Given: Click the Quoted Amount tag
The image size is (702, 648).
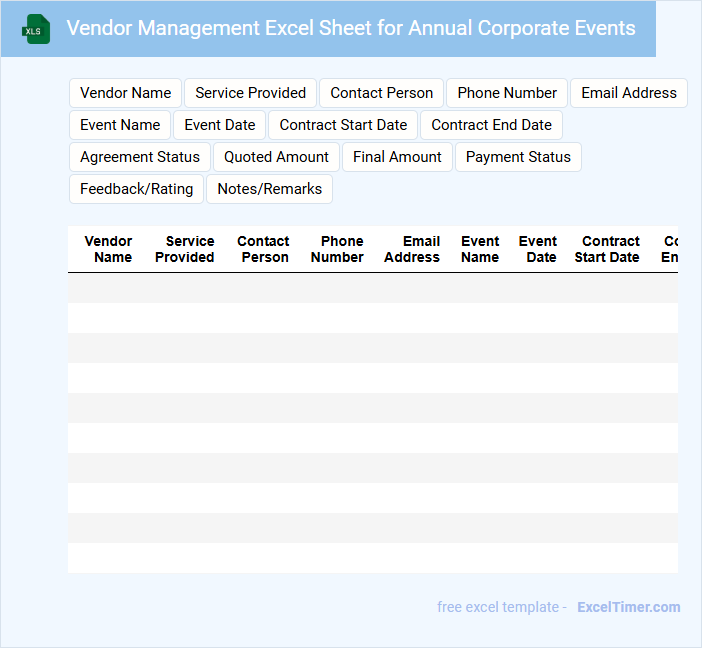Looking at the screenshot, I should click(x=276, y=157).
